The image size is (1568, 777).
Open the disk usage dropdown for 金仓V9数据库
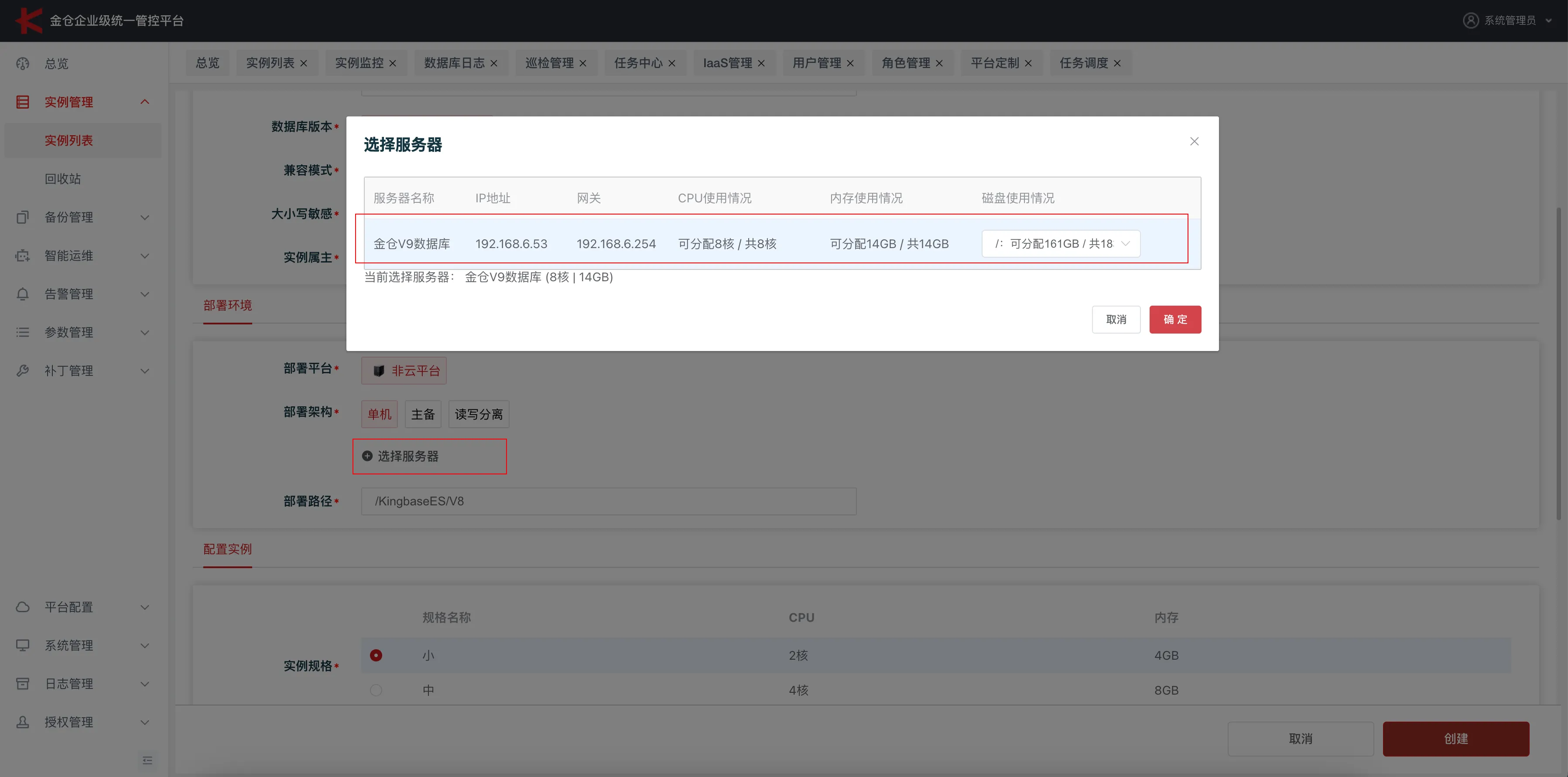pos(1060,243)
